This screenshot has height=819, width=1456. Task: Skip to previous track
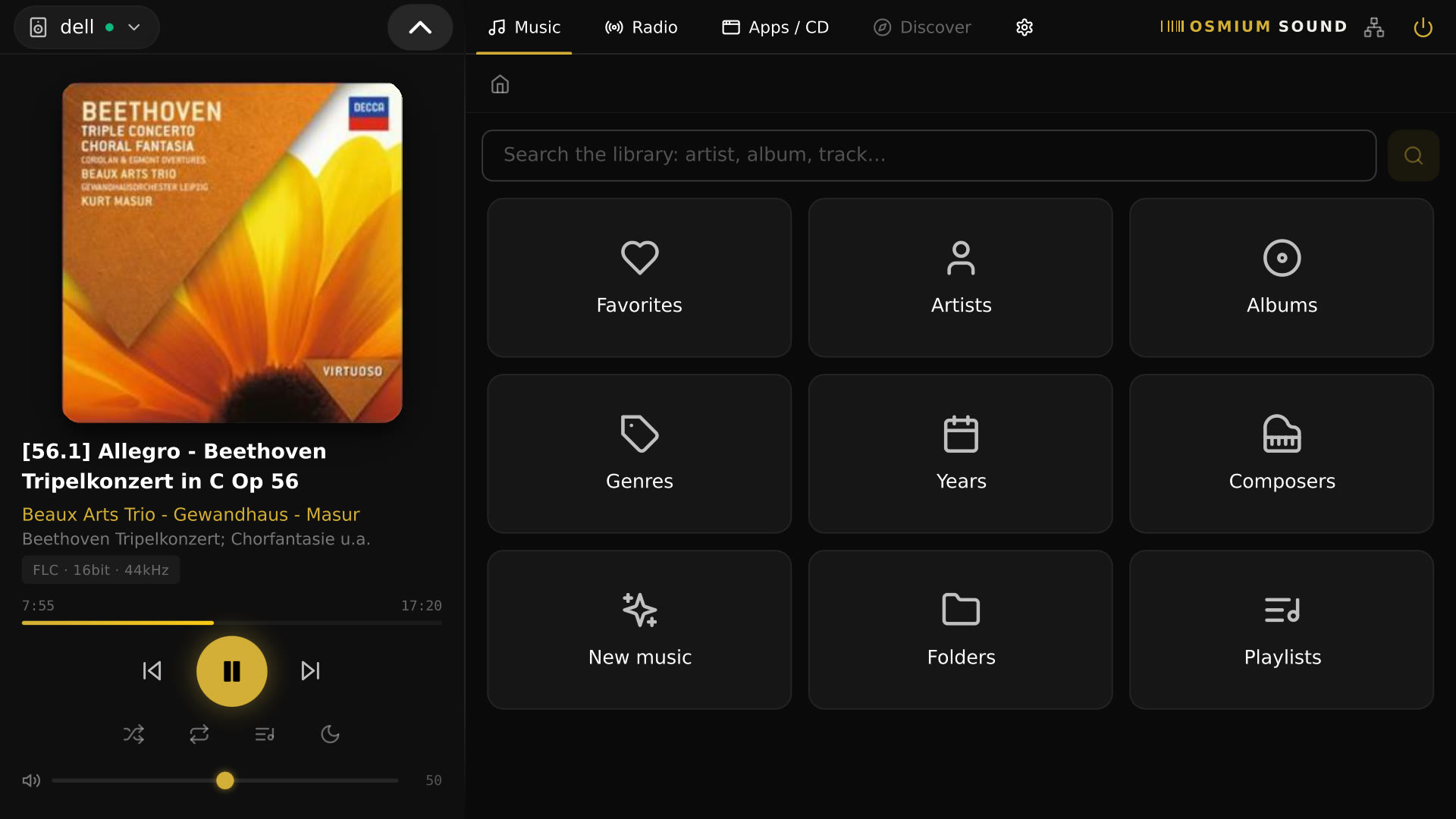point(152,671)
